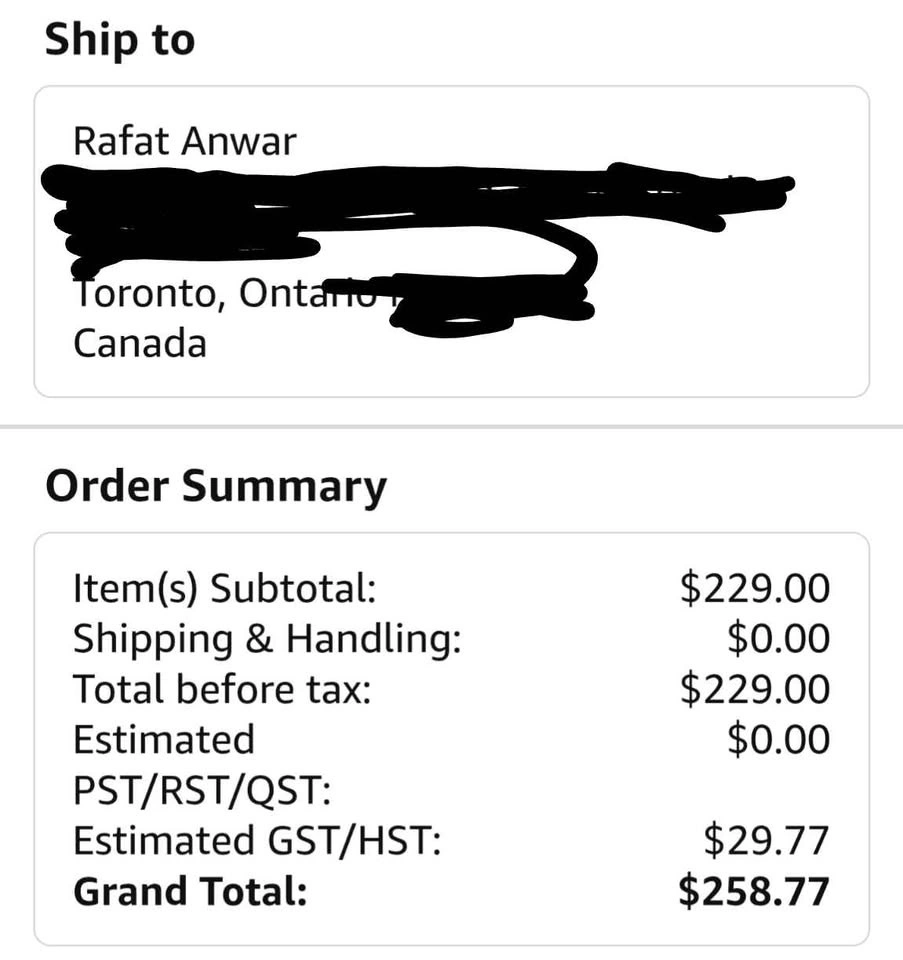The width and height of the screenshot is (903, 960).
Task: Click the $258.77 grand total amount
Action: tap(754, 892)
